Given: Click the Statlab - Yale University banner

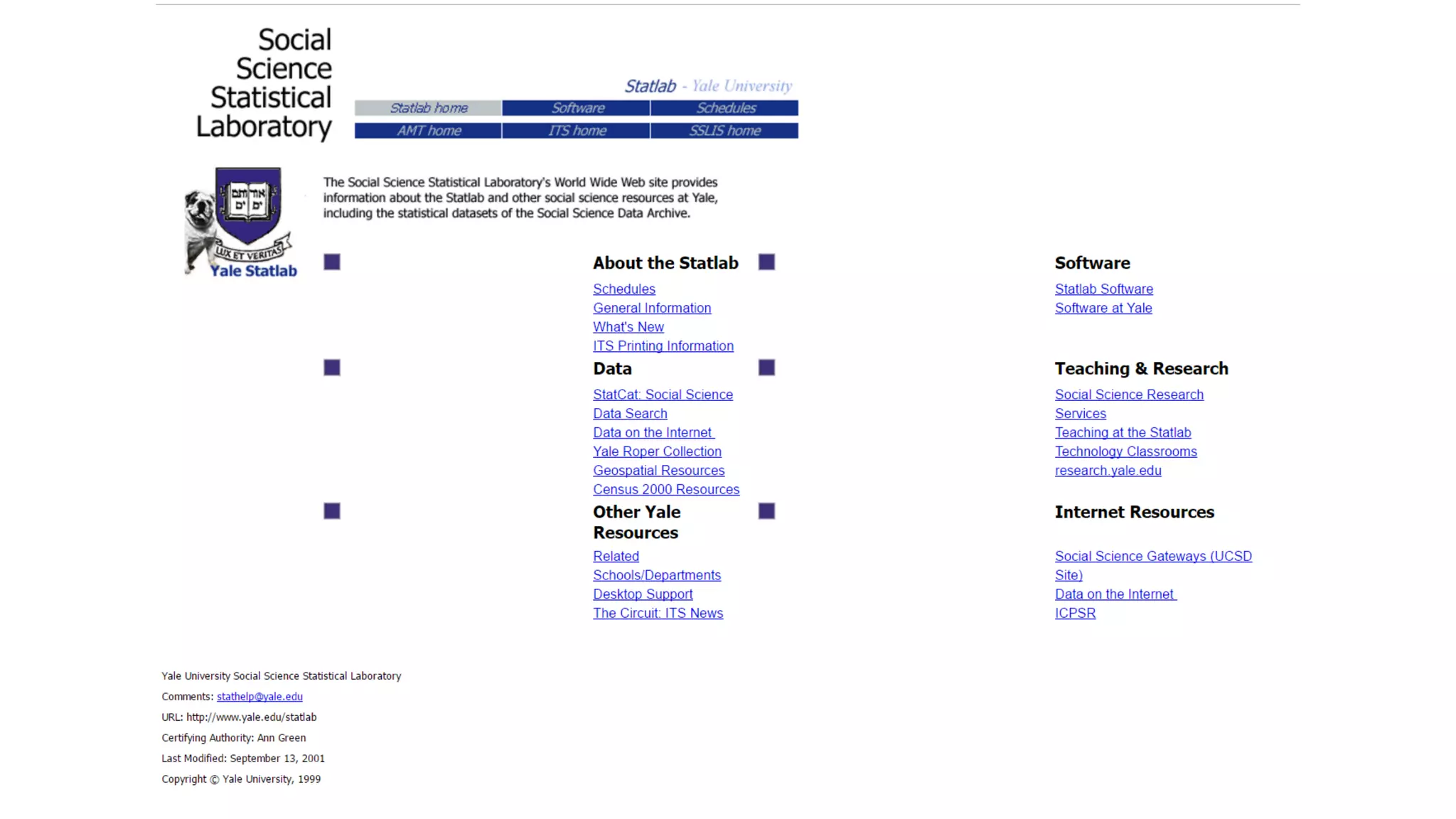Looking at the screenshot, I should pyautogui.click(x=707, y=86).
